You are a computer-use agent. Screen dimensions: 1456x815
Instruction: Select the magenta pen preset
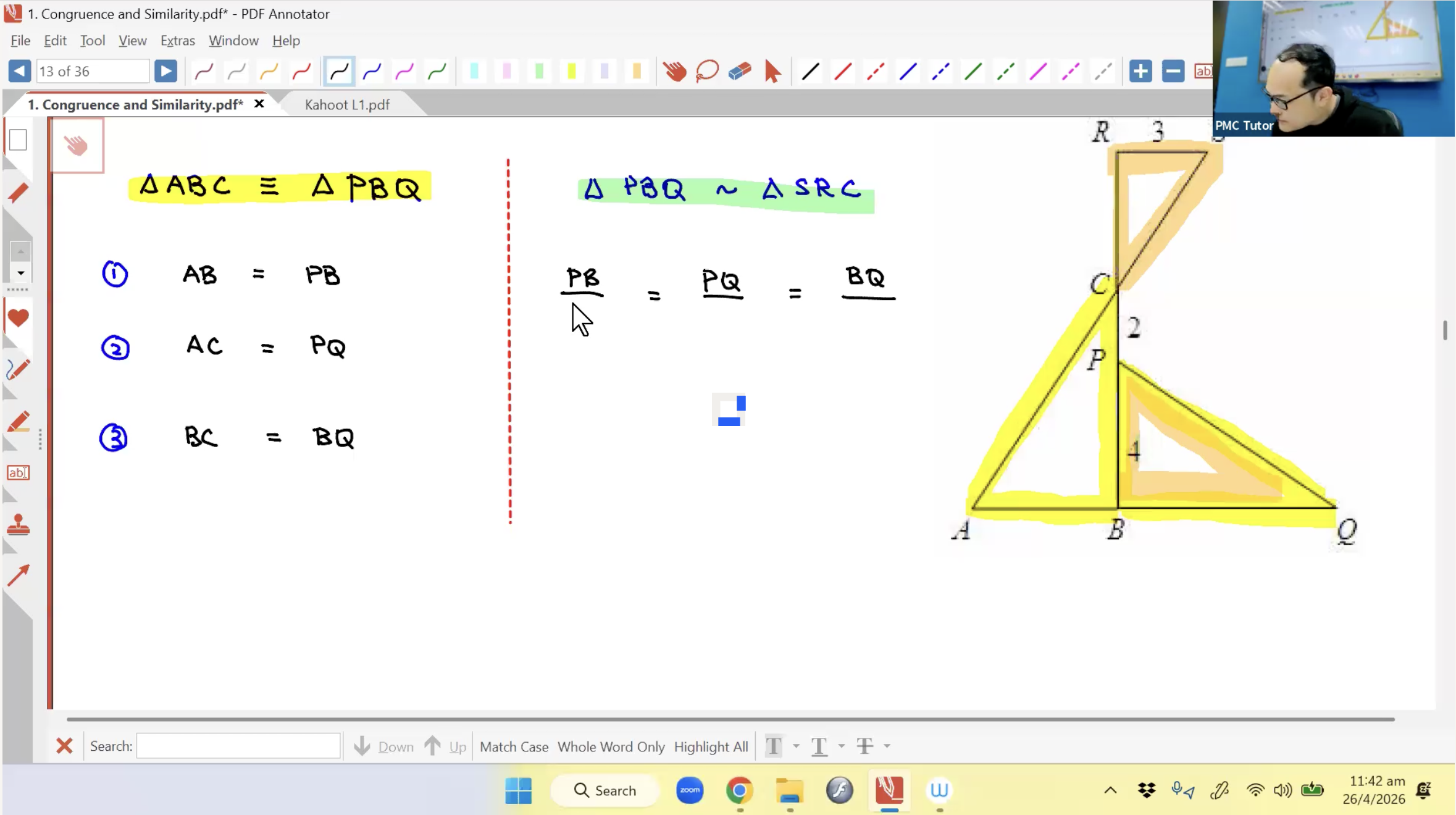(404, 72)
